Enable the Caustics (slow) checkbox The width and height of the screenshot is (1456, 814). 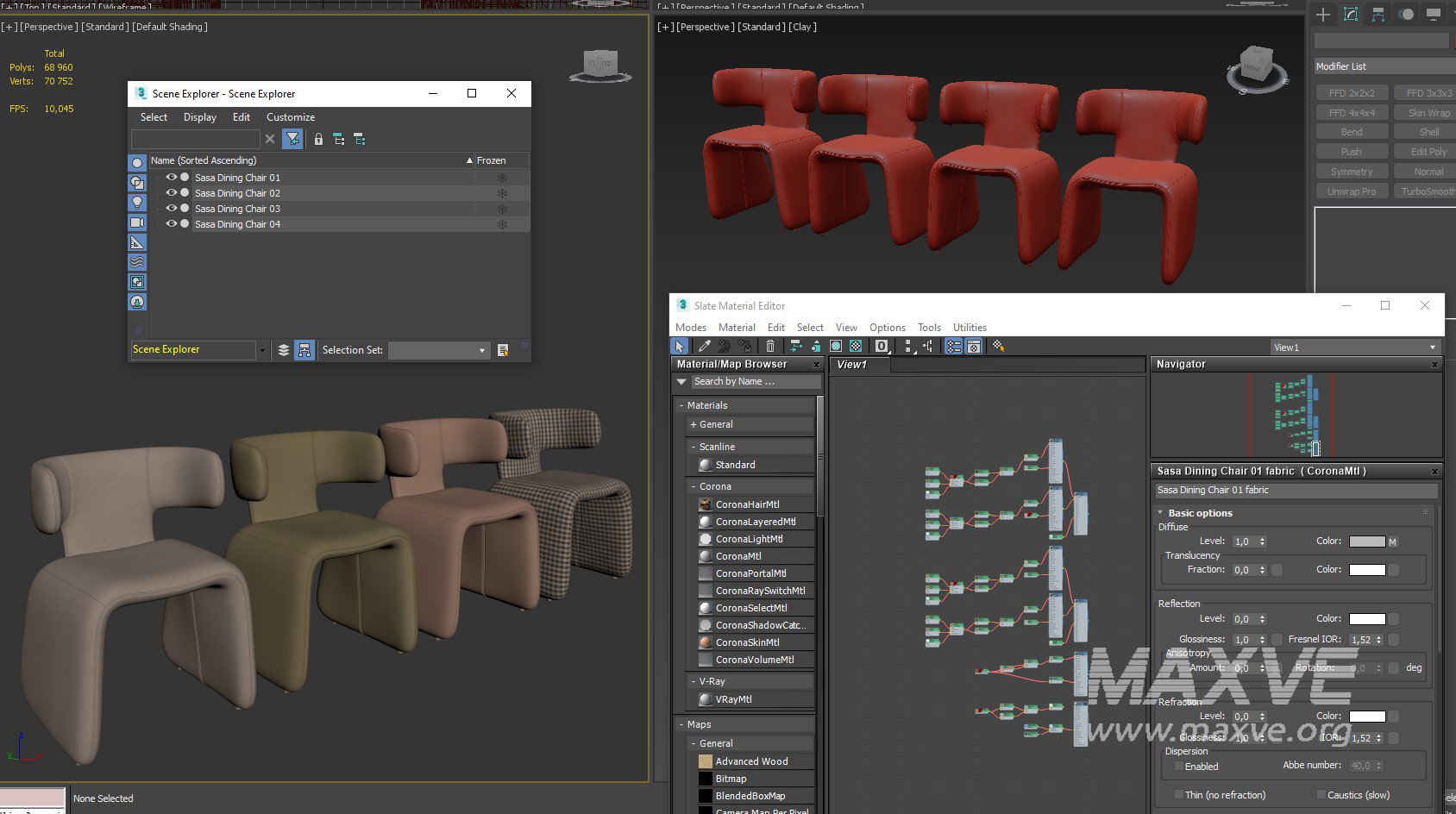click(x=1321, y=795)
